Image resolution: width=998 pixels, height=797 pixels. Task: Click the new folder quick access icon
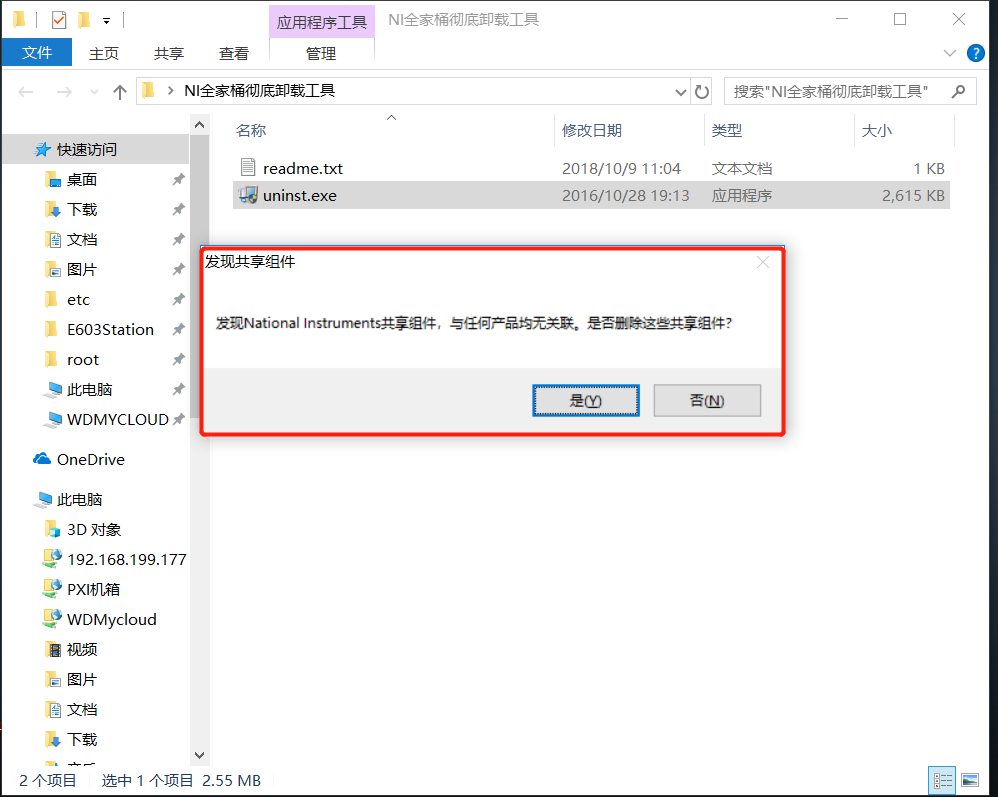click(x=84, y=20)
